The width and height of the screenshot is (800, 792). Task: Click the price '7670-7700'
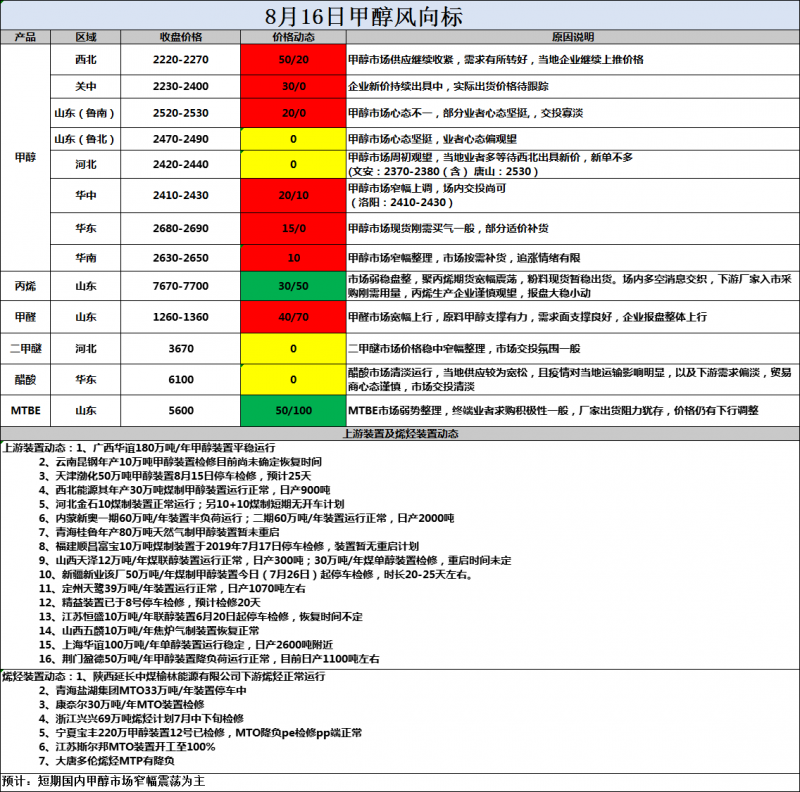click(181, 286)
